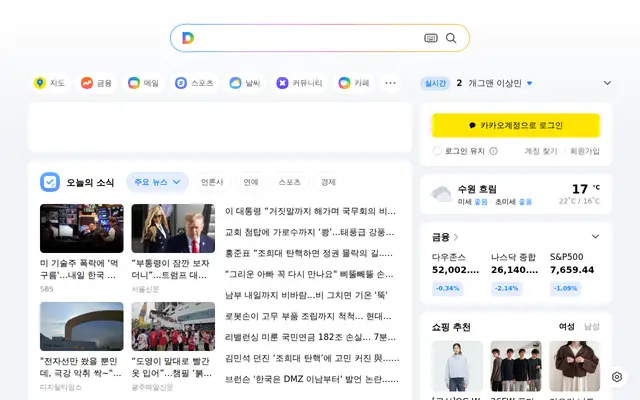The width and height of the screenshot is (640, 400).
Task: Open headline "그리운 아빠 꼭 다시 만나요"
Action: point(309,274)
